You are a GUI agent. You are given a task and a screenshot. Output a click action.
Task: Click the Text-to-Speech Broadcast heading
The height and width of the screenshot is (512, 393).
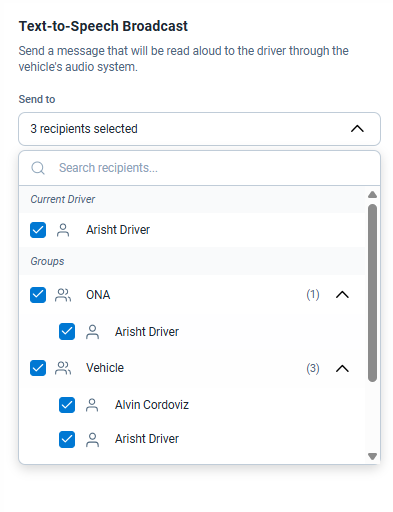pos(103,26)
